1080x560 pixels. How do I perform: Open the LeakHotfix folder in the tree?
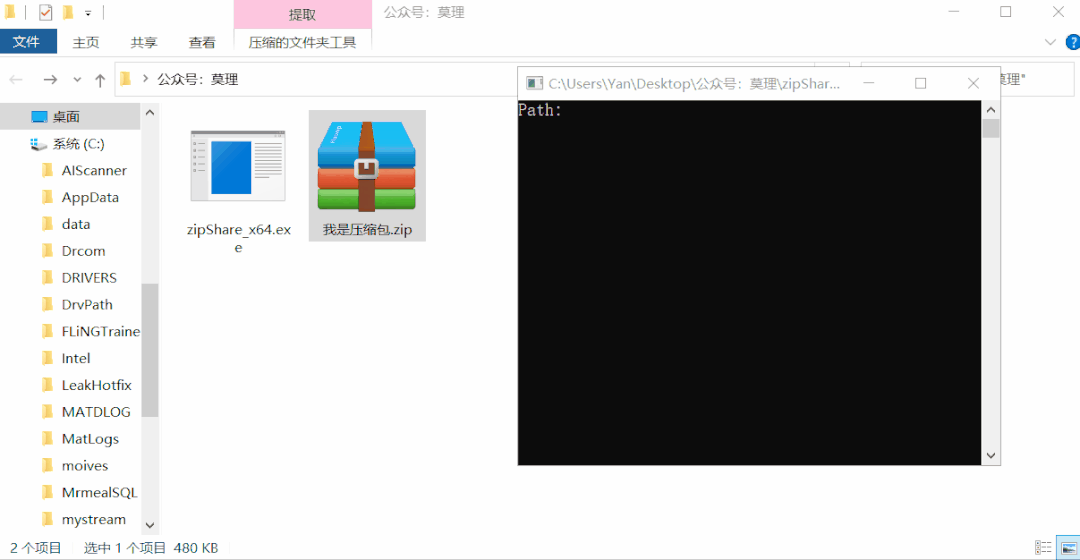point(96,385)
